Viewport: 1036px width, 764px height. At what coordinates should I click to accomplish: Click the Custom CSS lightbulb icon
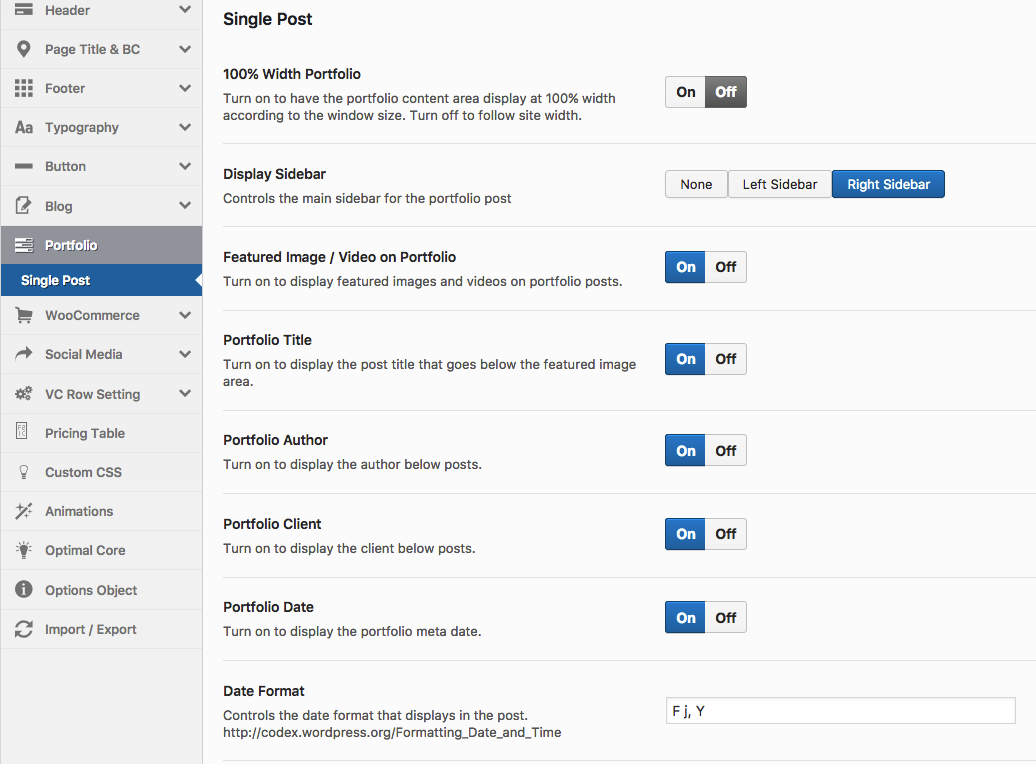point(24,472)
